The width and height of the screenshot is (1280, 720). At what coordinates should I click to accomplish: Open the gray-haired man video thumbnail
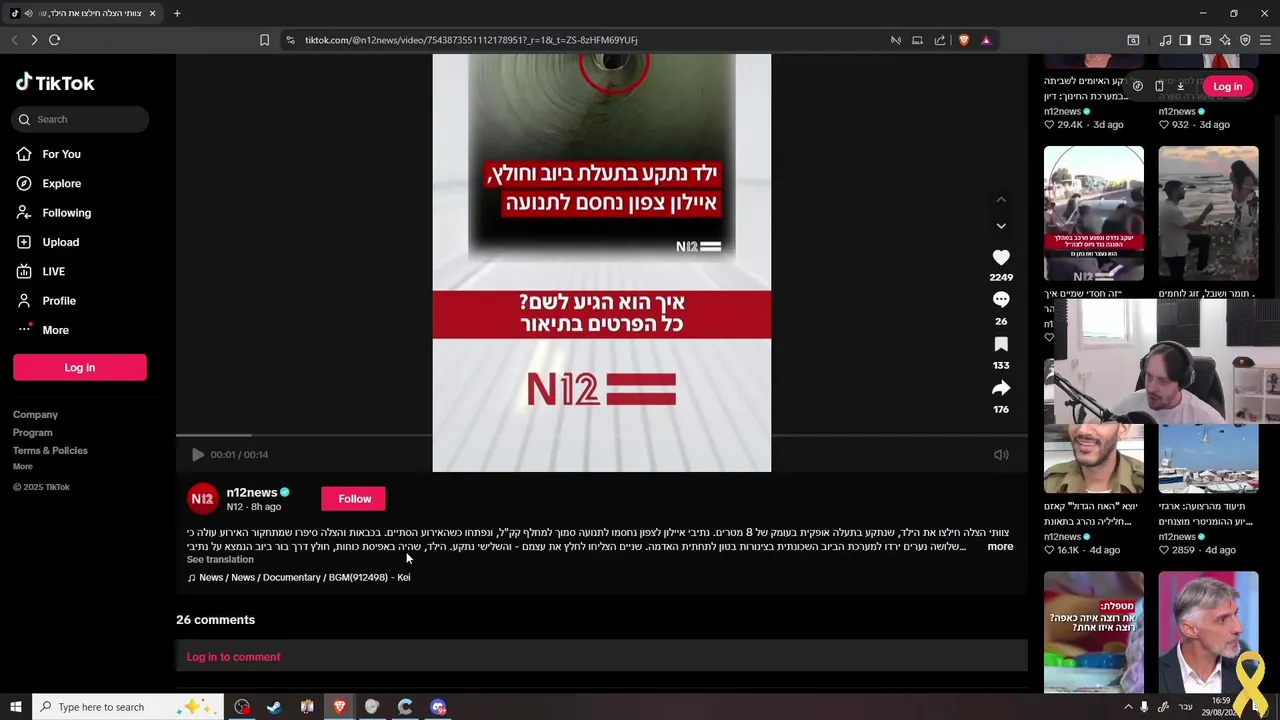tap(1208, 632)
